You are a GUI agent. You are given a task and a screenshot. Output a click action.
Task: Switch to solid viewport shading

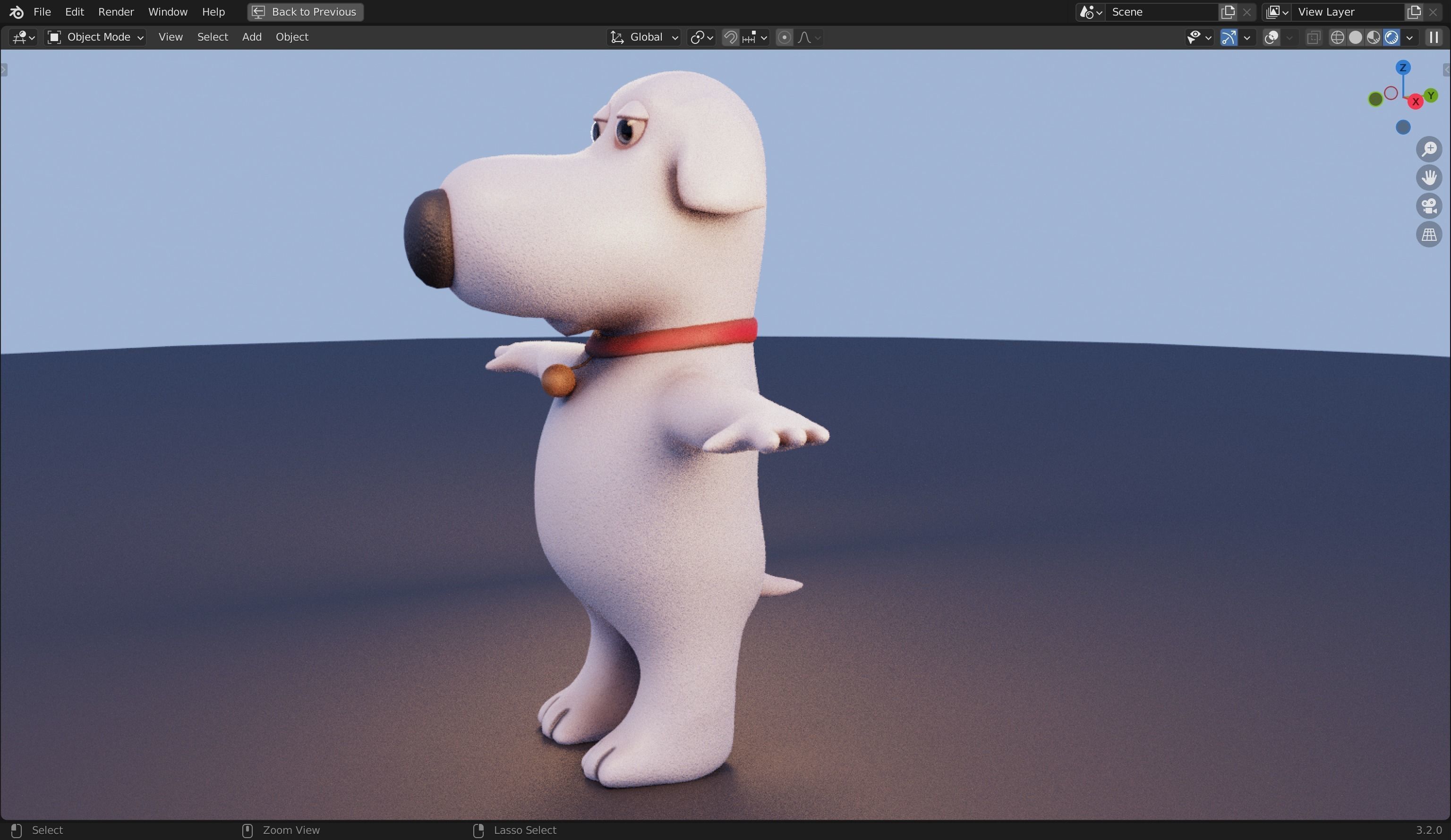[x=1356, y=37]
